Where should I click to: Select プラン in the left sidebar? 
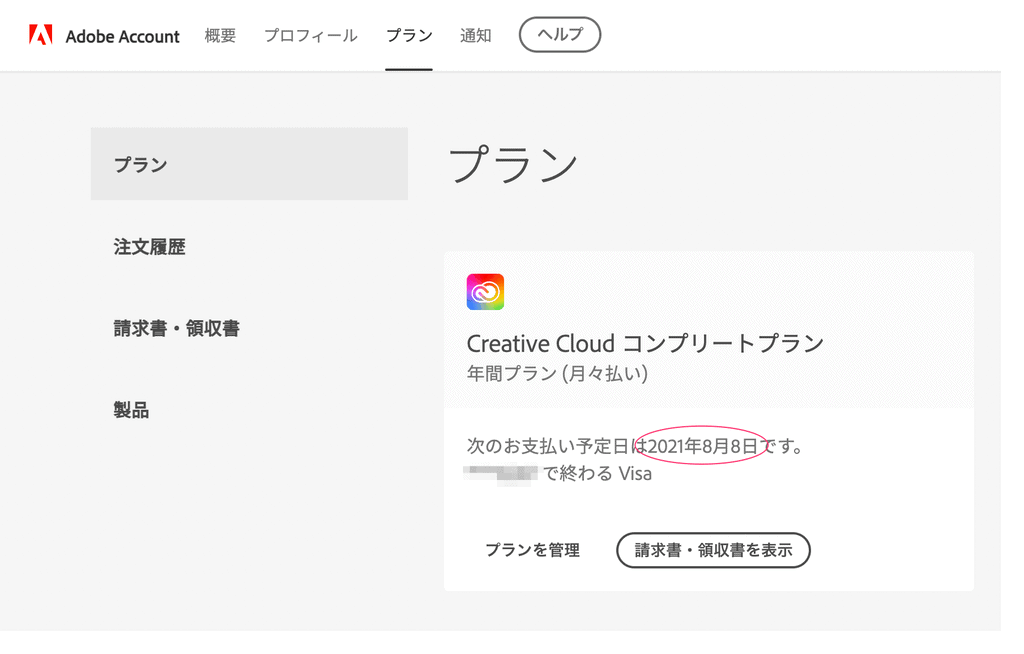pyautogui.click(x=140, y=165)
